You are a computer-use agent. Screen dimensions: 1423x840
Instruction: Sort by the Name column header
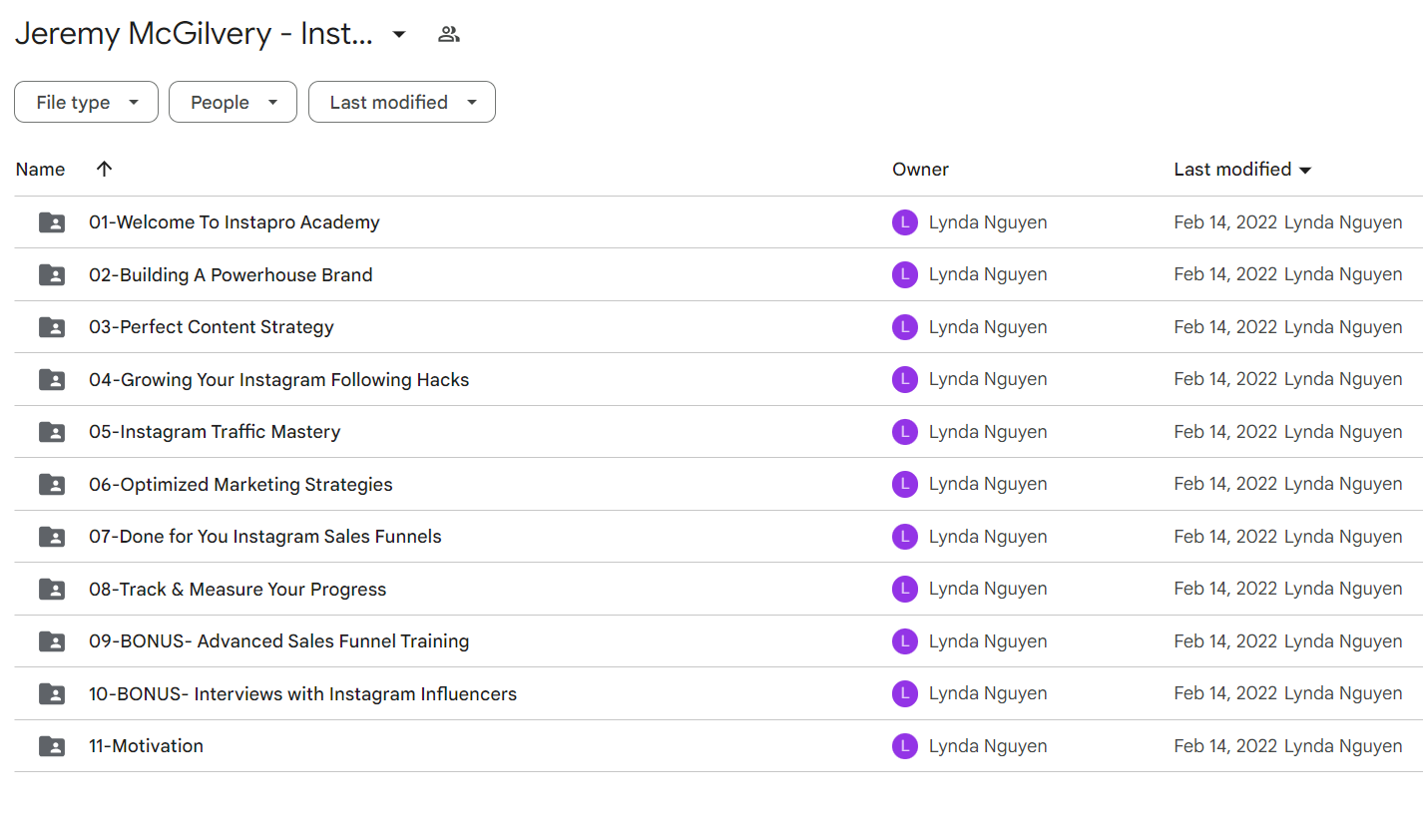coord(40,170)
